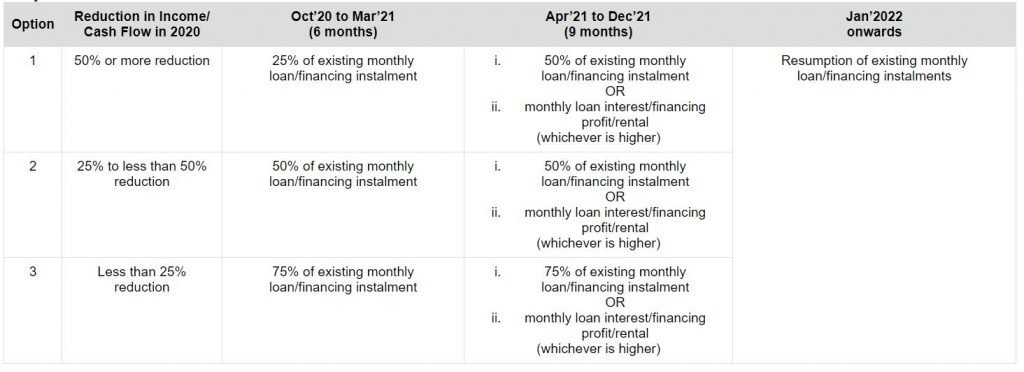Screen dimensions: 1024x372
Task: Click the Apr'21 to Dec'21 column header
Action: tap(598, 24)
